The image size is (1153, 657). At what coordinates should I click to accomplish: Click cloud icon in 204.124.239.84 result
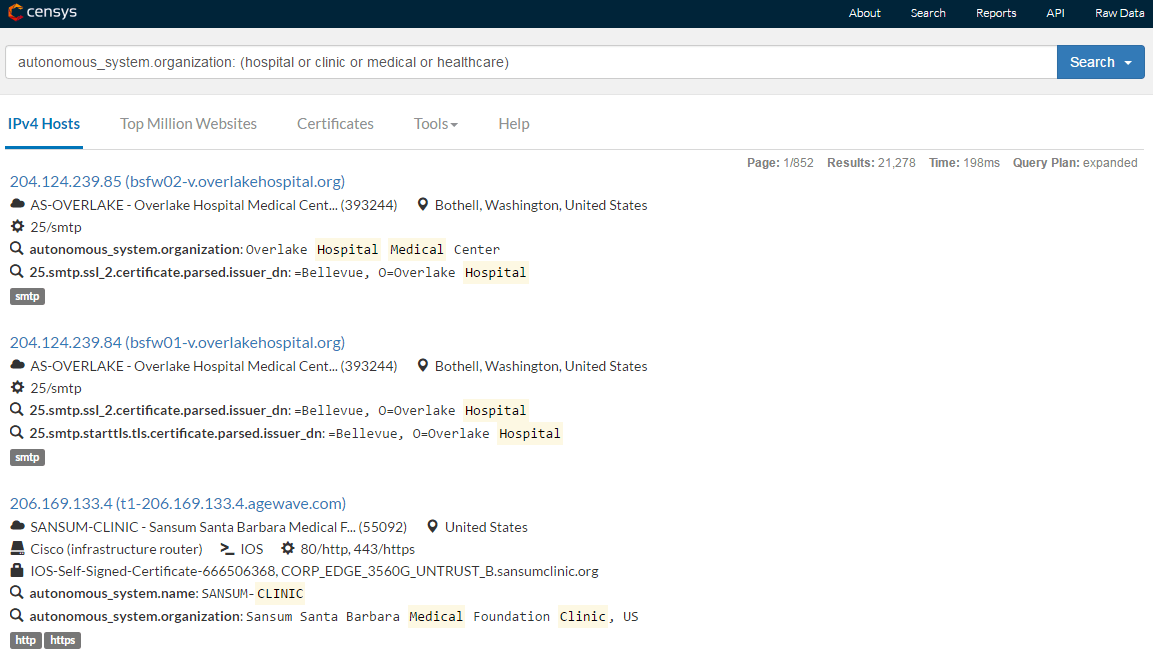pos(18,365)
